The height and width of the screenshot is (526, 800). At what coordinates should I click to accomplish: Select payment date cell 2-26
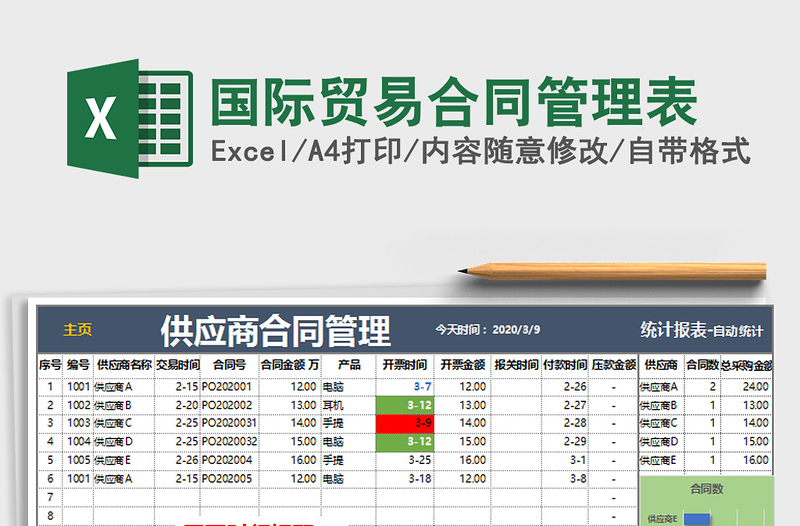pos(565,387)
